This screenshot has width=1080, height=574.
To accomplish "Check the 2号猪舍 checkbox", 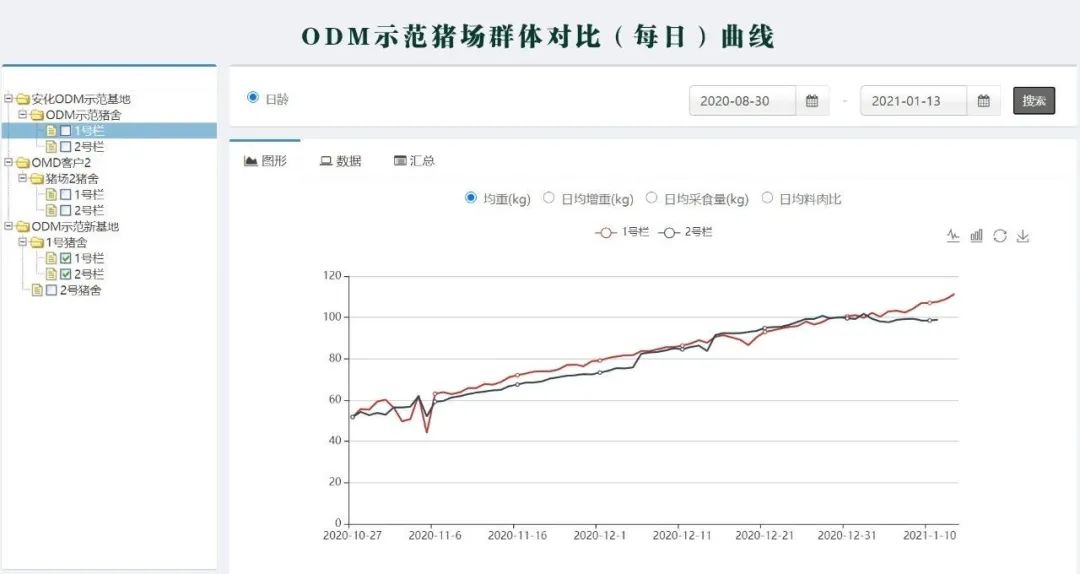I will (51, 290).
